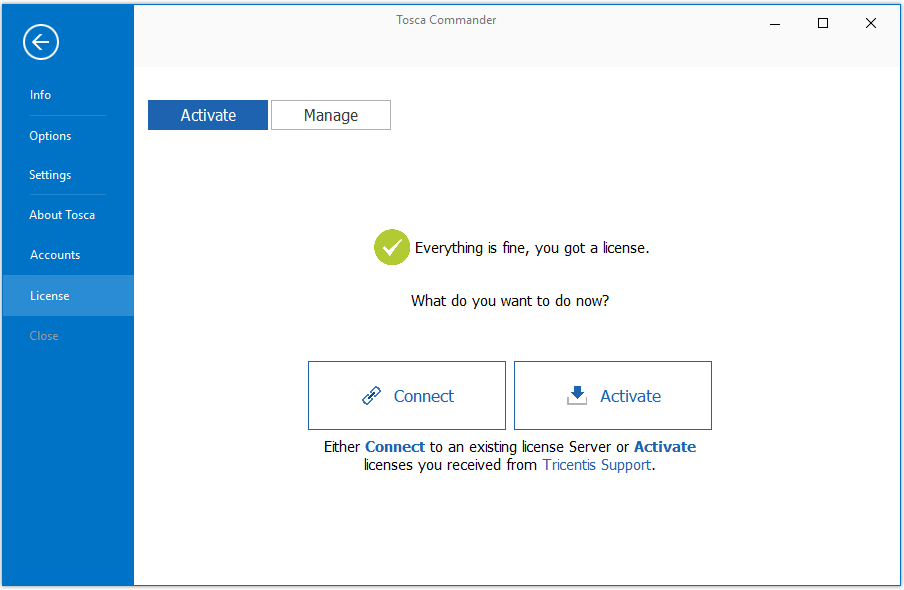Minimize the Tosca Commander window
904x590 pixels.
click(775, 24)
